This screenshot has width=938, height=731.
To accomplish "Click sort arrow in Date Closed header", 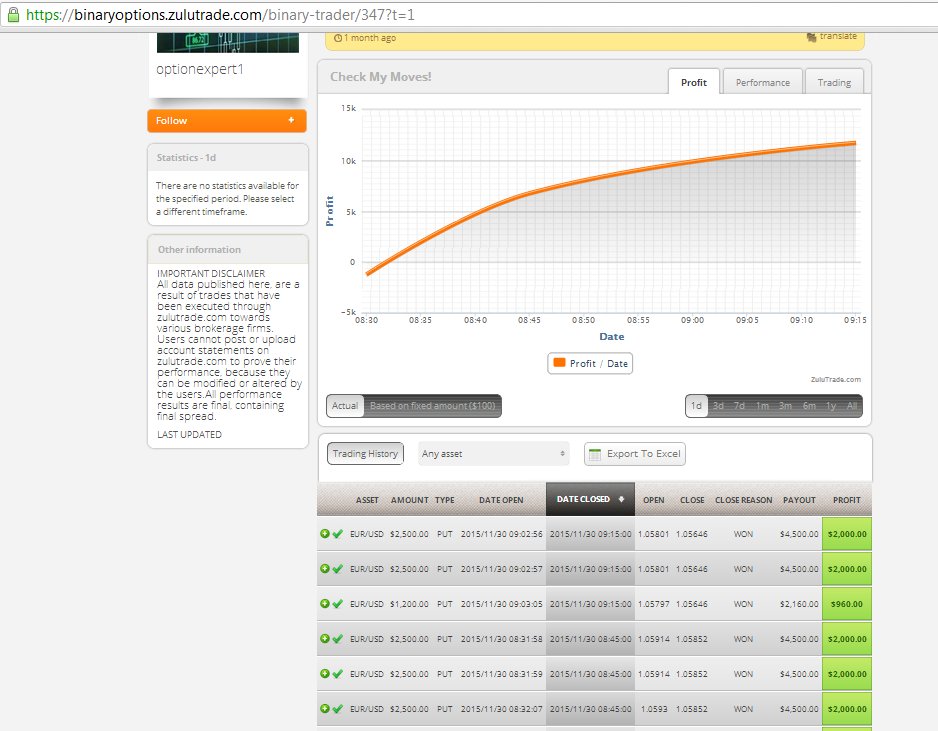I will pyautogui.click(x=622, y=499).
